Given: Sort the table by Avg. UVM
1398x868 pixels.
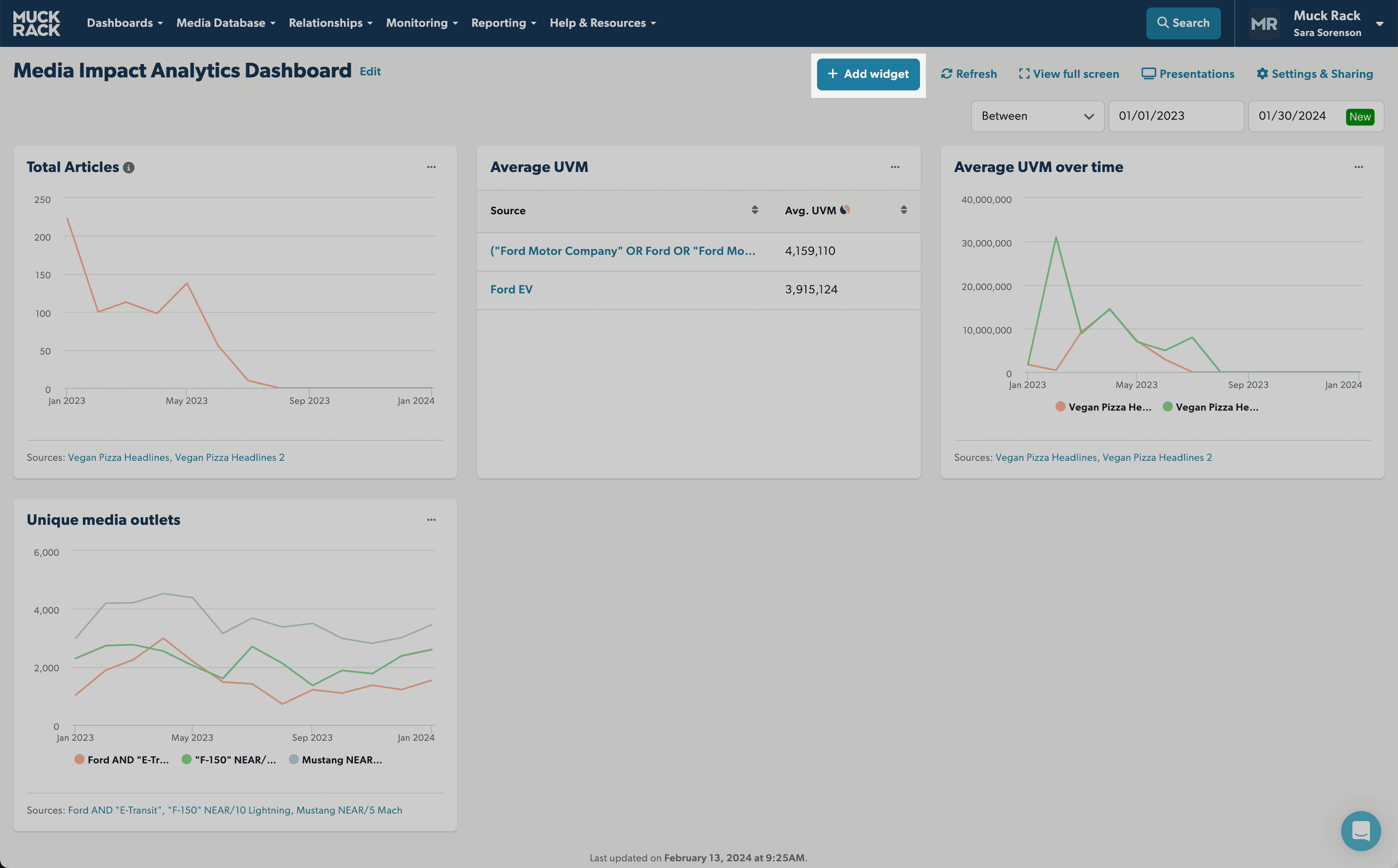Looking at the screenshot, I should 904,210.
